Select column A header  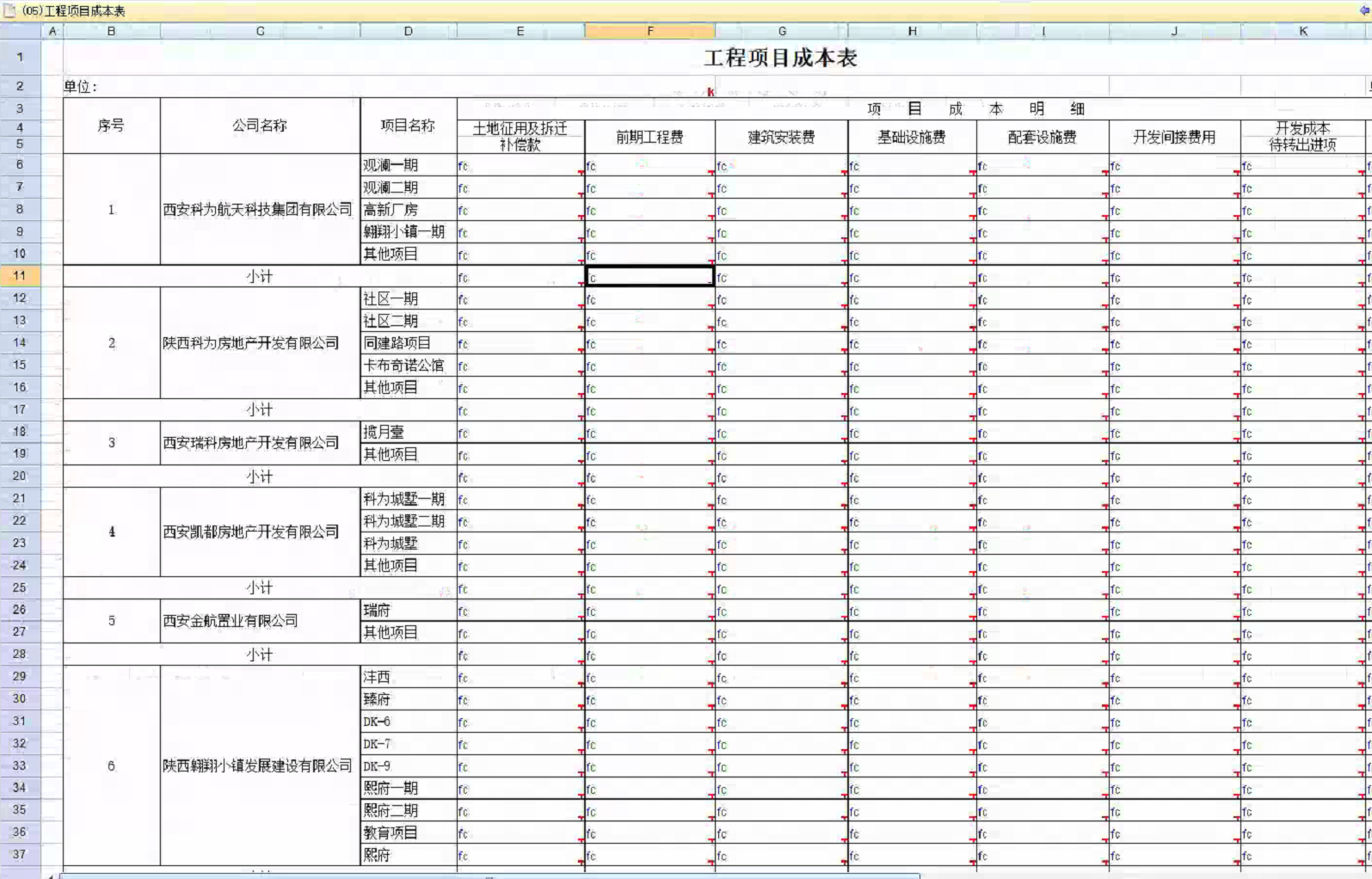click(52, 31)
